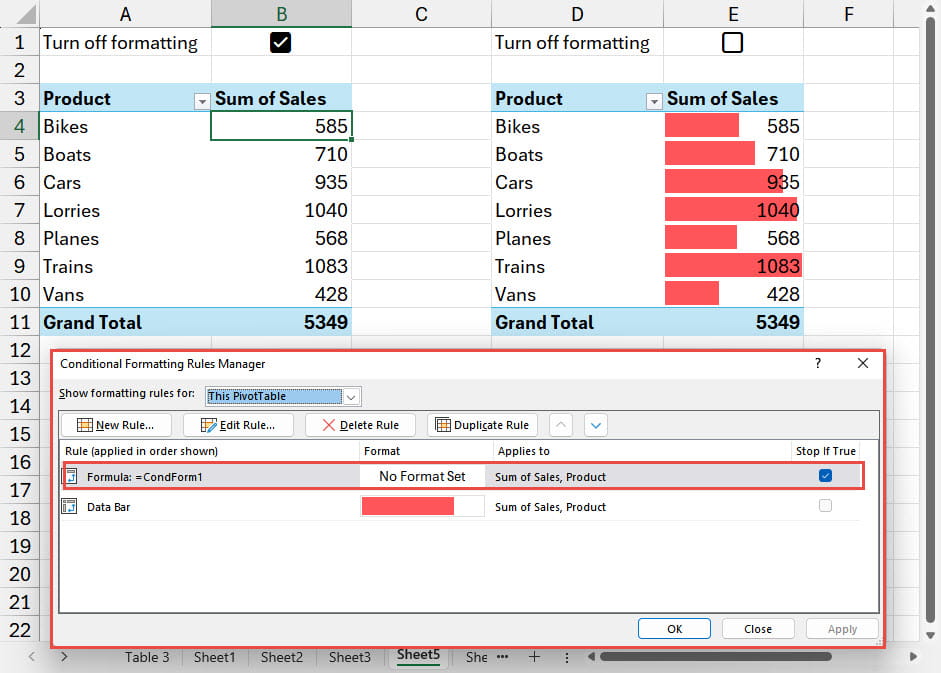
Task: Click the New Rule button
Action: pyautogui.click(x=114, y=425)
